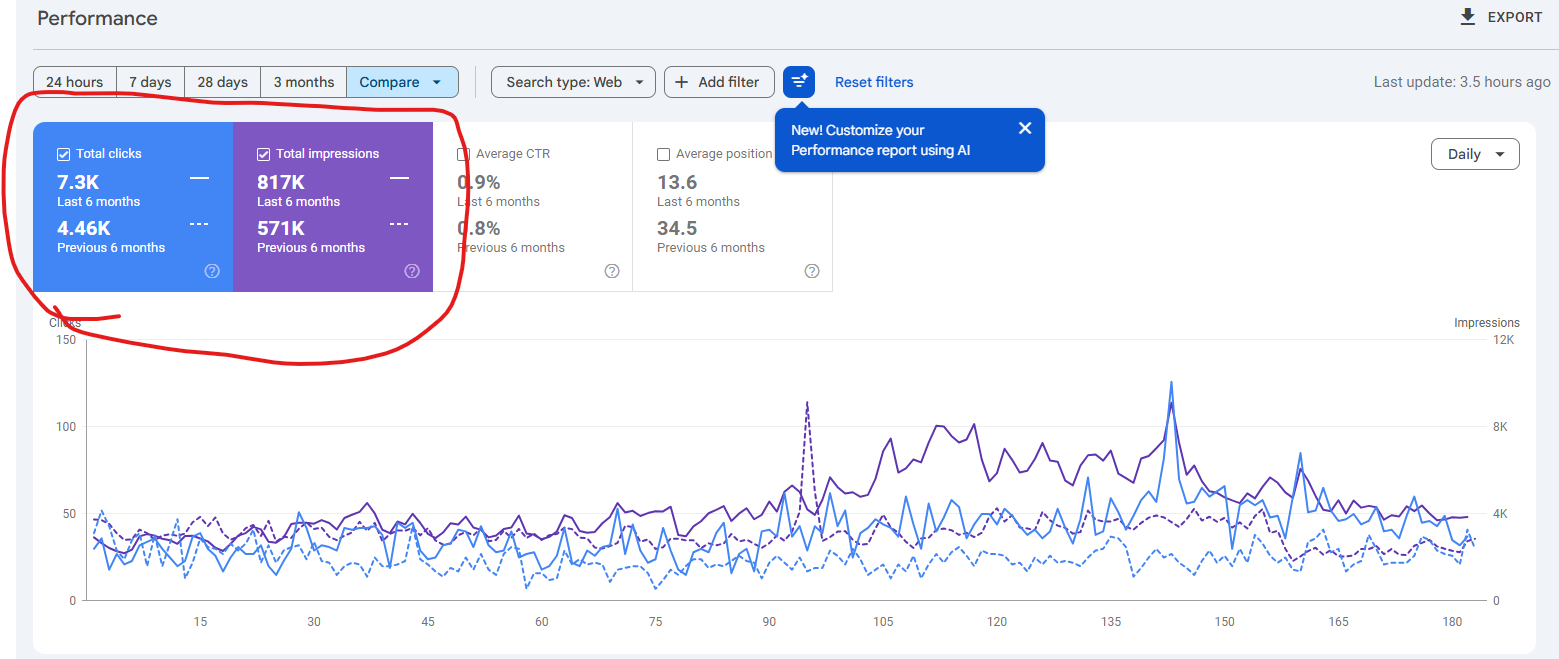Viewport: 1559px width, 659px height.
Task: Click the 4.46K previous clicks value
Action: (x=84, y=228)
